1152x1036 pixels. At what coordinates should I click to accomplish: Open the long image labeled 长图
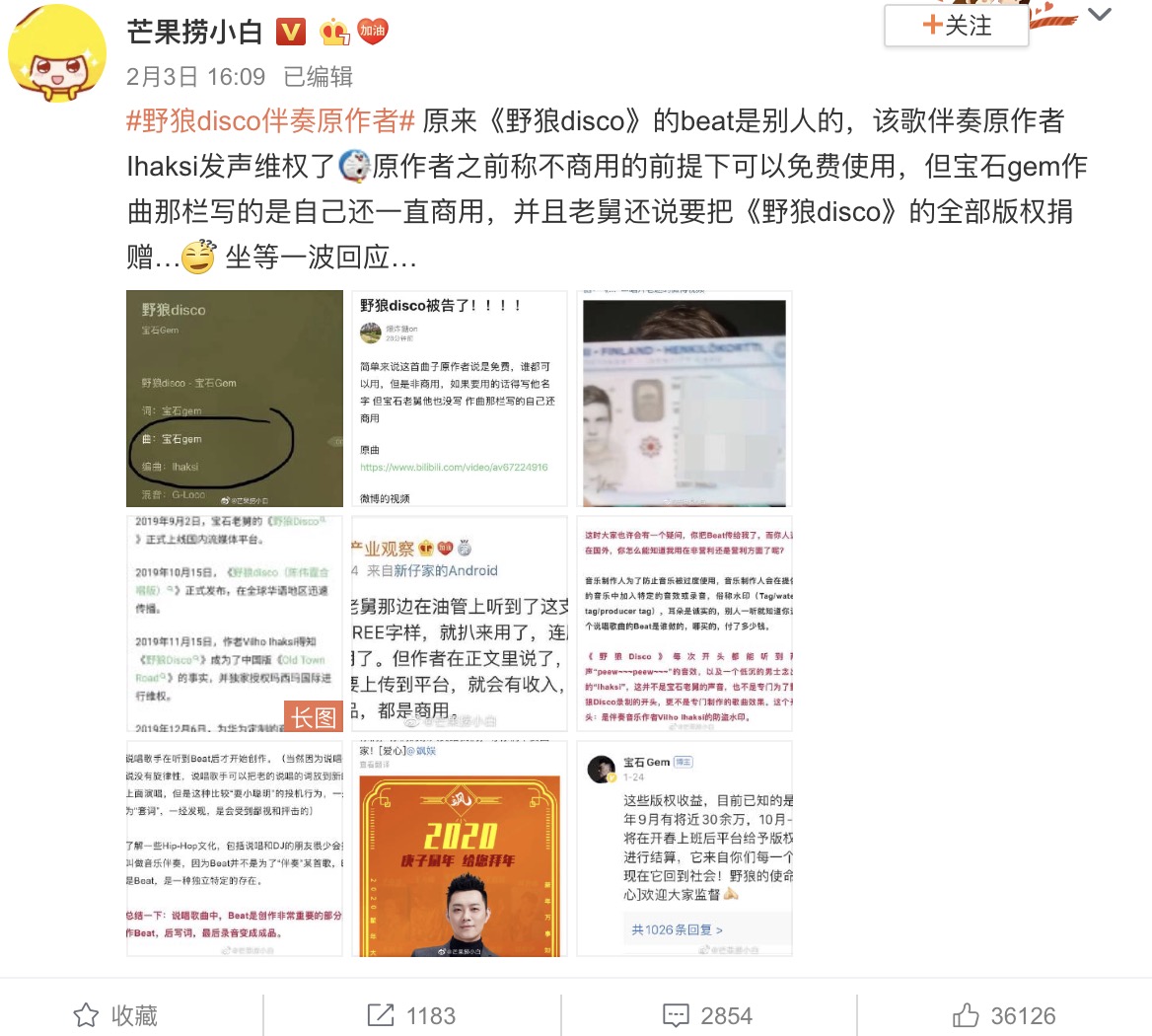tap(235, 623)
